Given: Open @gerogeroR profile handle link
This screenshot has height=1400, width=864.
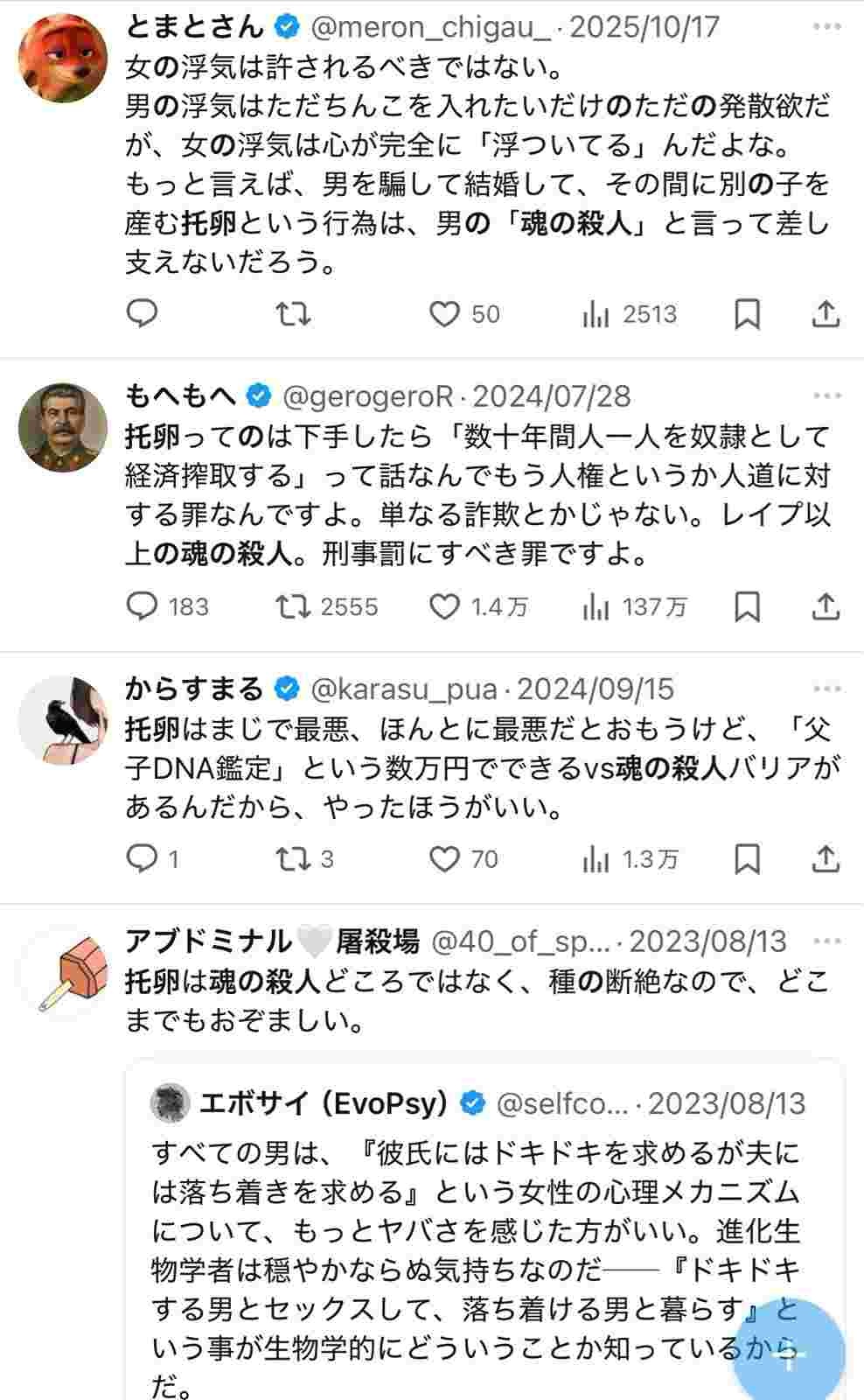Looking at the screenshot, I should coord(368,396).
